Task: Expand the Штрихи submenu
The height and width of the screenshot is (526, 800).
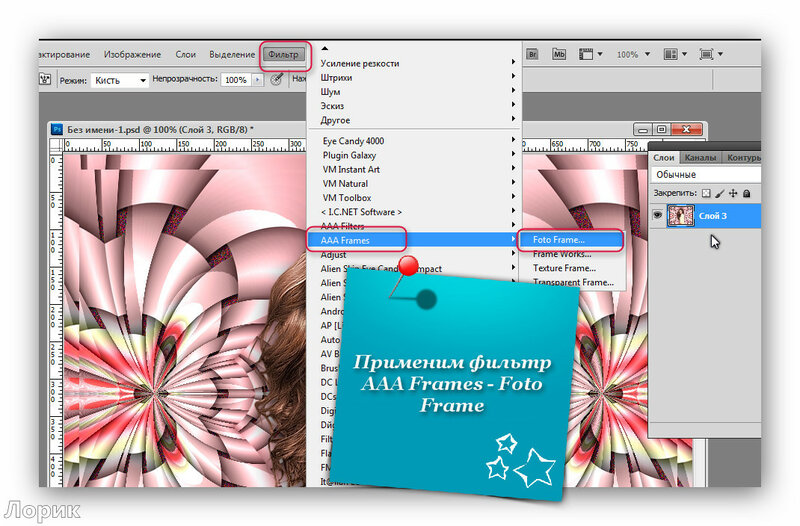Action: pyautogui.click(x=415, y=78)
